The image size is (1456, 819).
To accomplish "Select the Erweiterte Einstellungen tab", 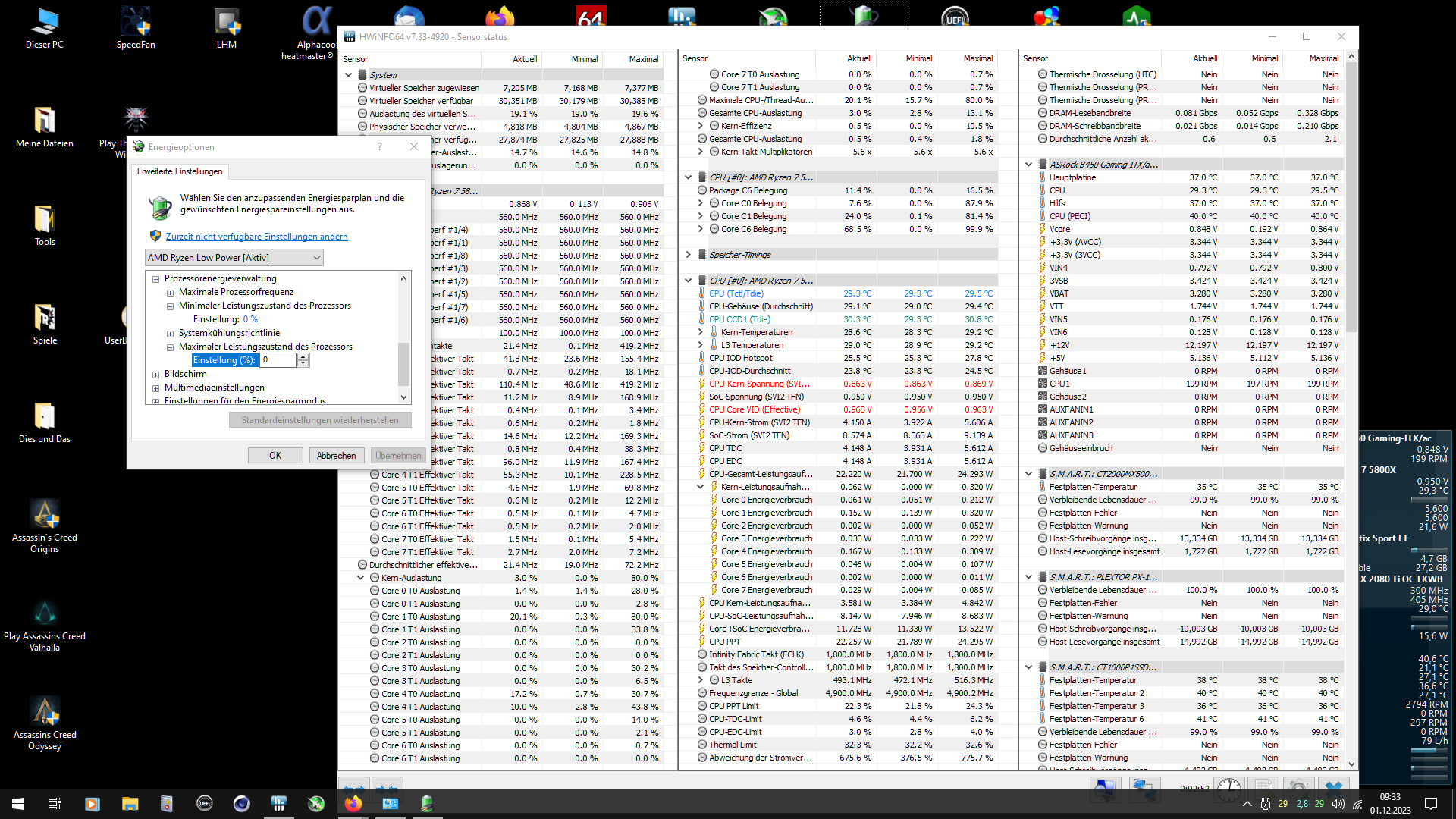I will point(180,171).
